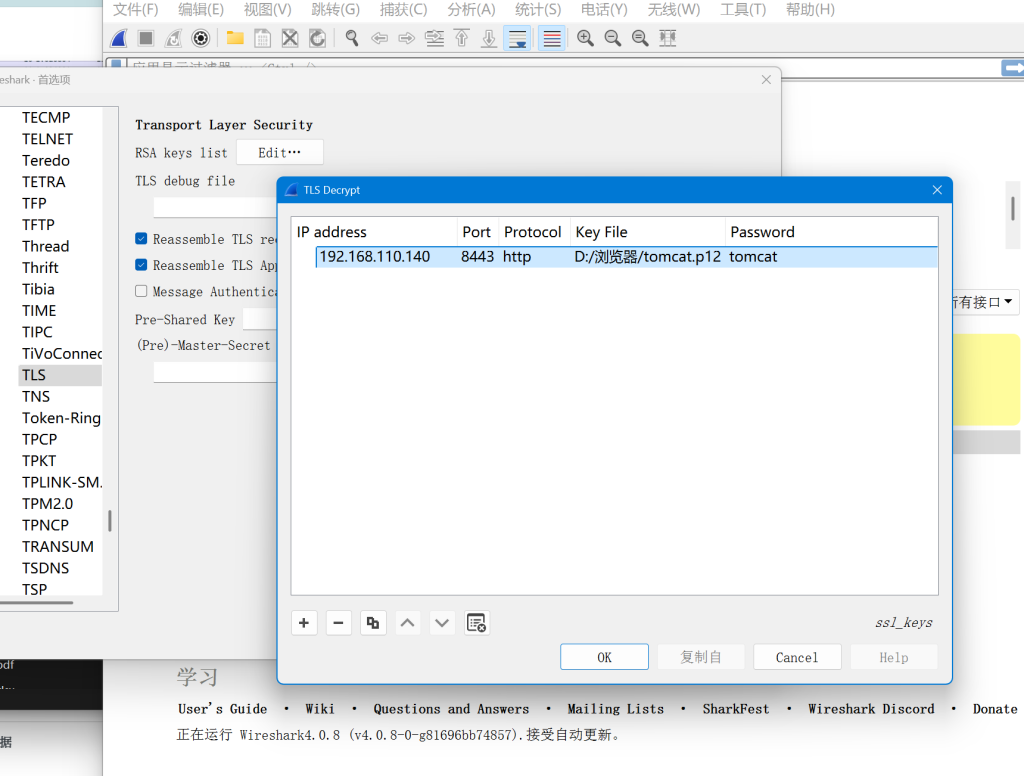The image size is (1024, 776).
Task: Click the add new entry plus button
Action: tap(304, 623)
